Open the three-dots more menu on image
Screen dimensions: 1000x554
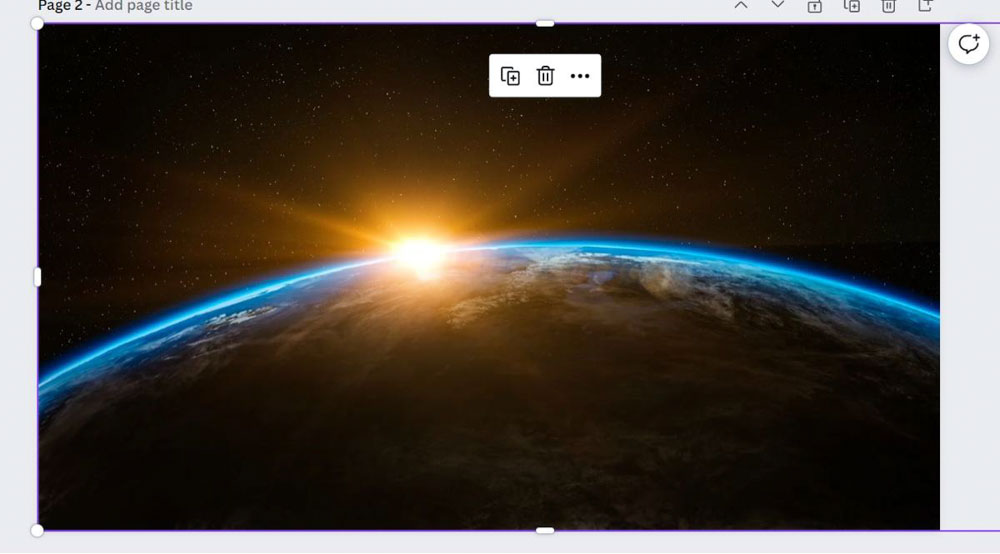[580, 76]
